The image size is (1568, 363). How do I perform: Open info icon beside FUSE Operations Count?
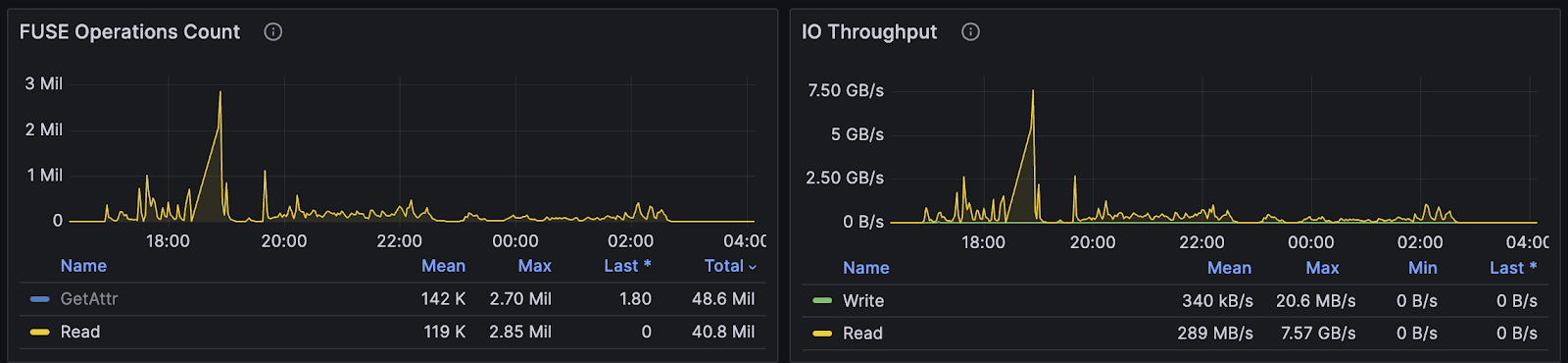273,31
